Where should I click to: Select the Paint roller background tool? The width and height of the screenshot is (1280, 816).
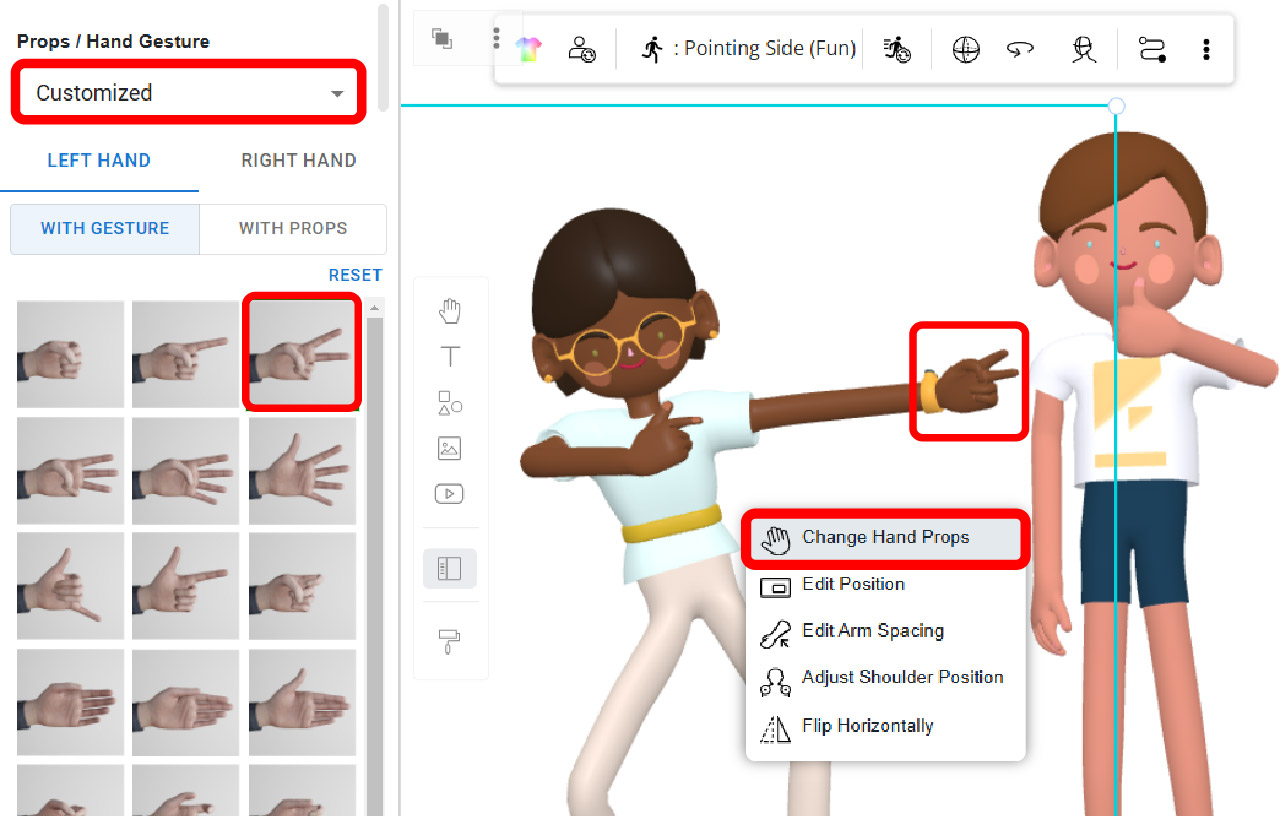(450, 640)
